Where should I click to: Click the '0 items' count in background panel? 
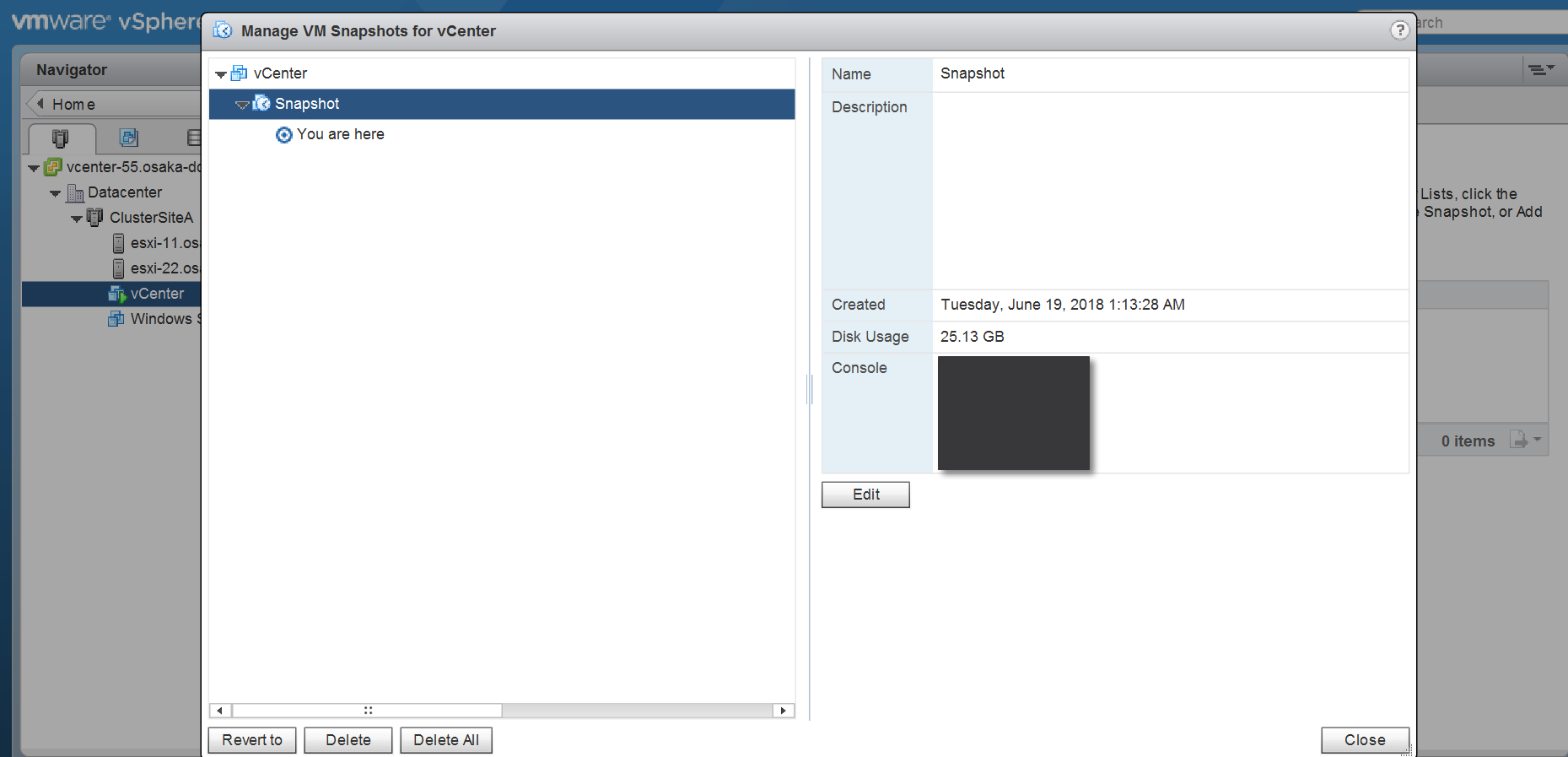click(x=1468, y=441)
